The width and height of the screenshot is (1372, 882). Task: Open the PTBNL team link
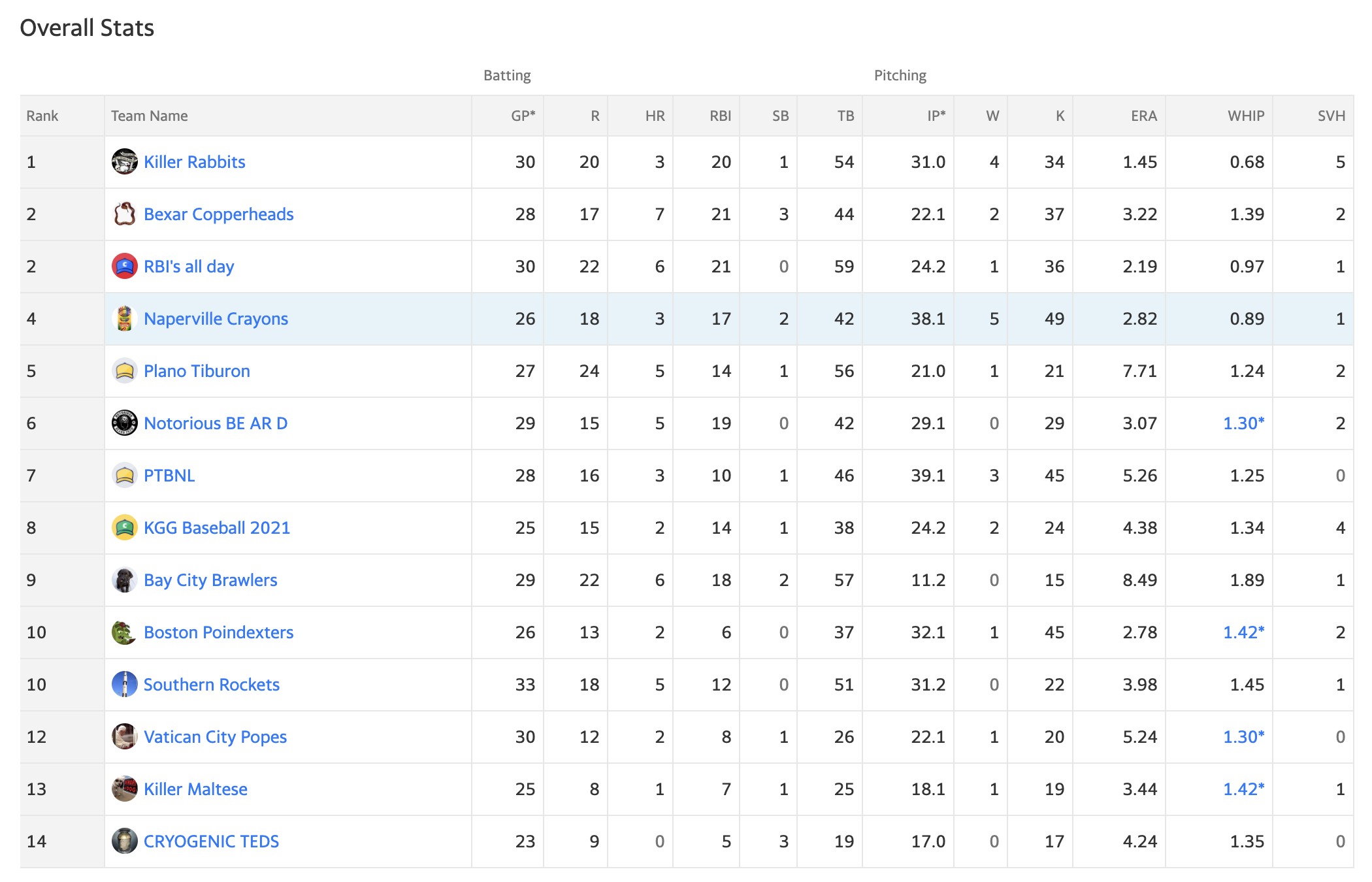[169, 476]
